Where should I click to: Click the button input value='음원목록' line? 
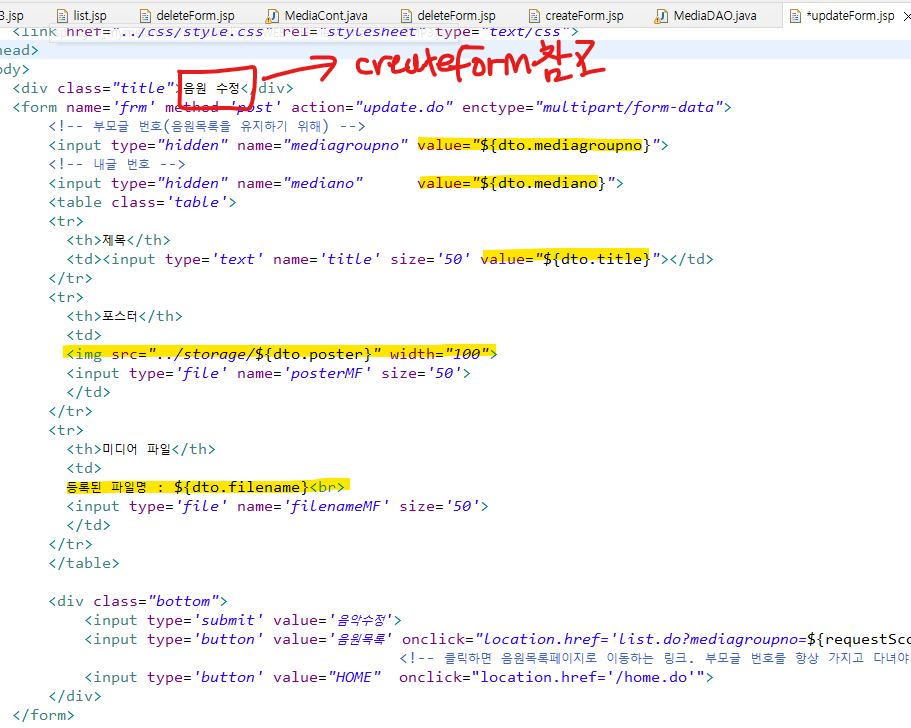pyautogui.click(x=498, y=640)
